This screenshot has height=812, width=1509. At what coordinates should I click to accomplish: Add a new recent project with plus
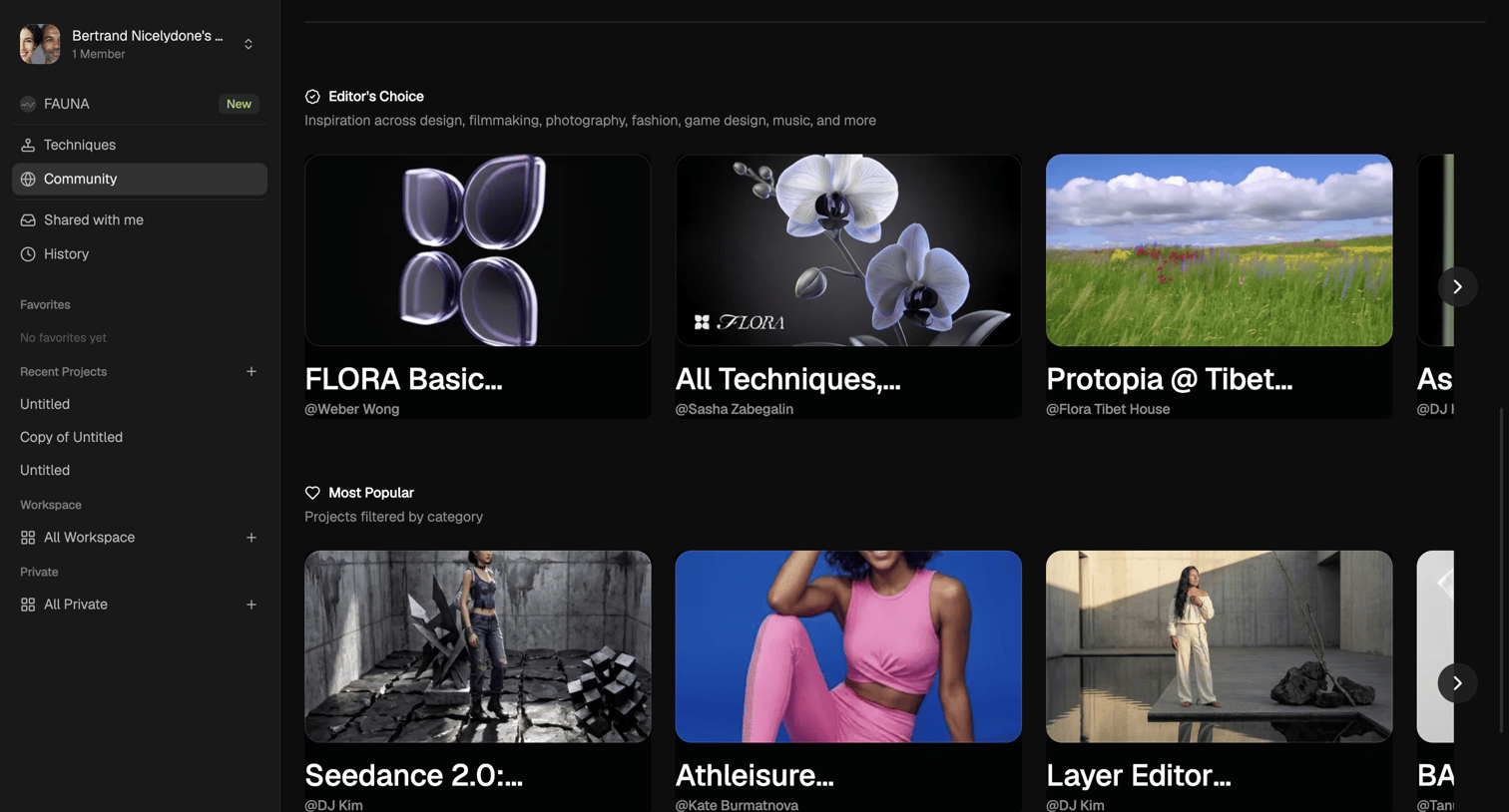point(251,372)
